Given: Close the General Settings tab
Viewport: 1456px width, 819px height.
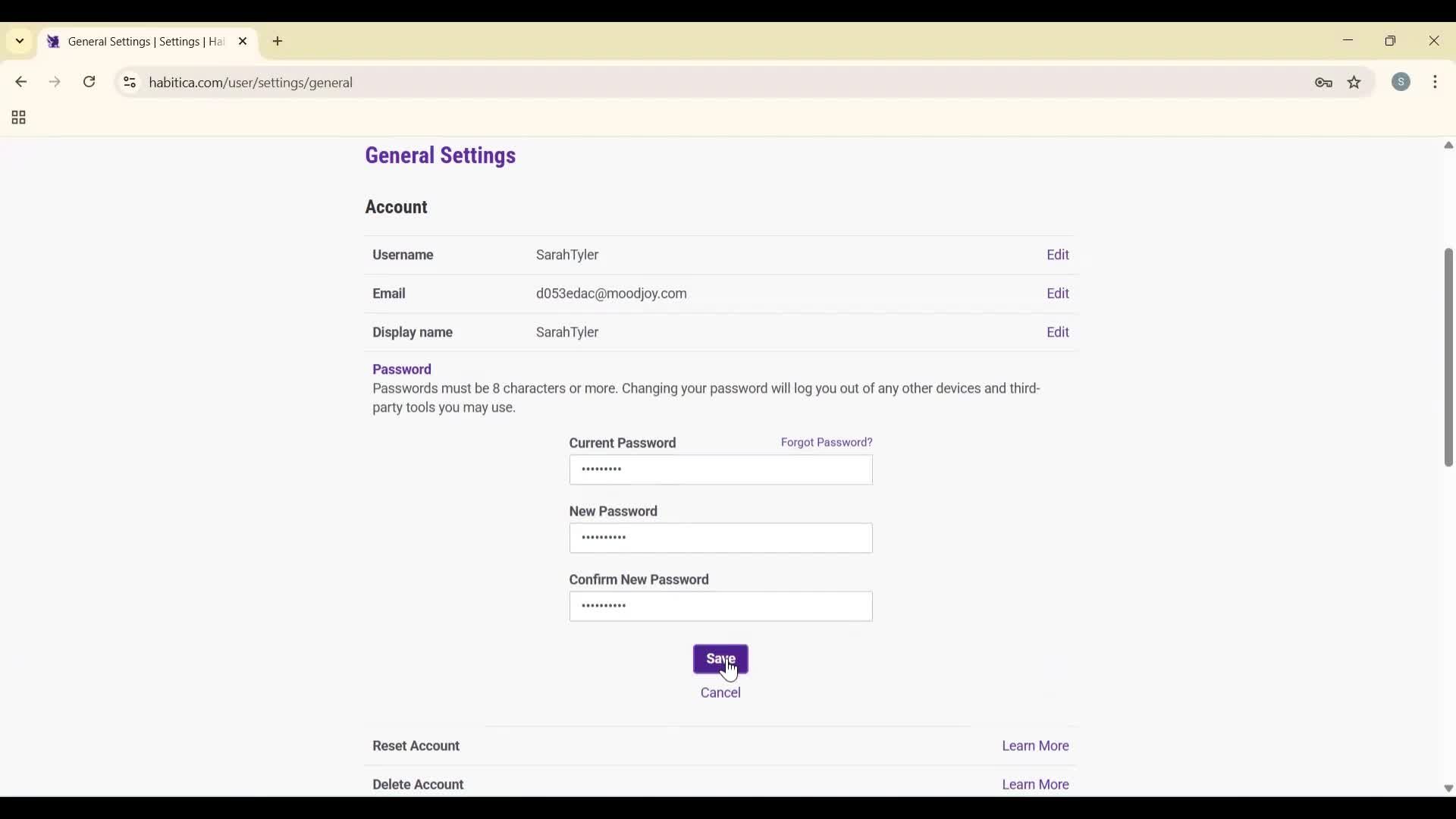Looking at the screenshot, I should pos(243,41).
